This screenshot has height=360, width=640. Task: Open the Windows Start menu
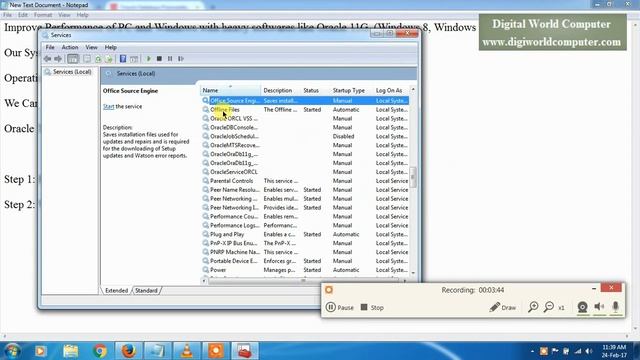[12, 351]
